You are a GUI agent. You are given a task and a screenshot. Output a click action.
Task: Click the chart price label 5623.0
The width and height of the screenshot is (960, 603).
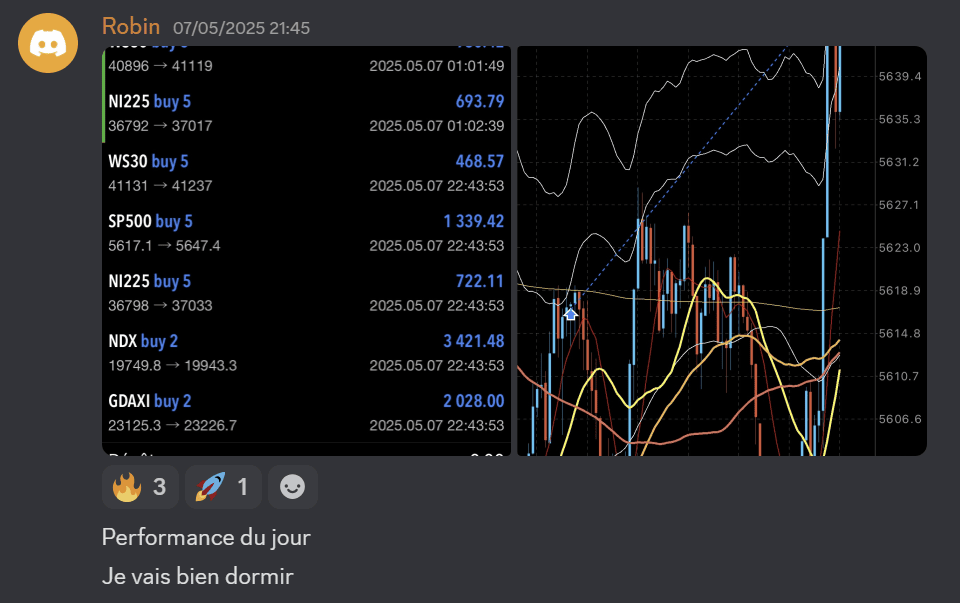coord(900,248)
